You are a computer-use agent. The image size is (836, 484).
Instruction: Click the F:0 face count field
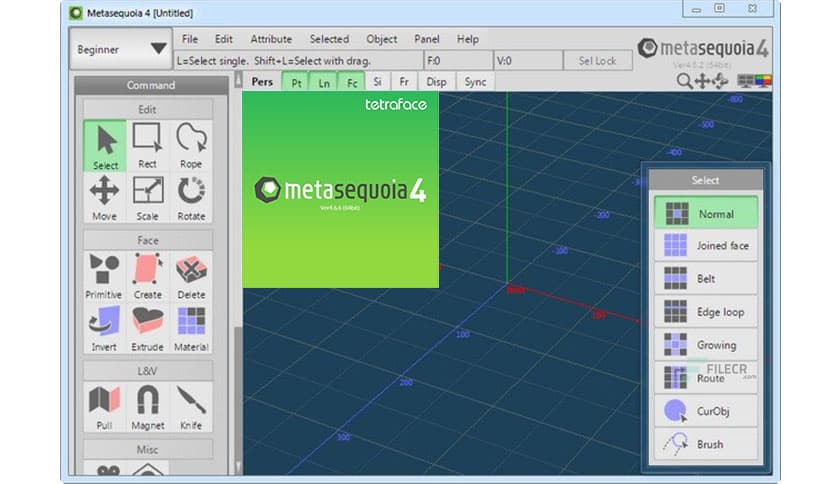[459, 61]
